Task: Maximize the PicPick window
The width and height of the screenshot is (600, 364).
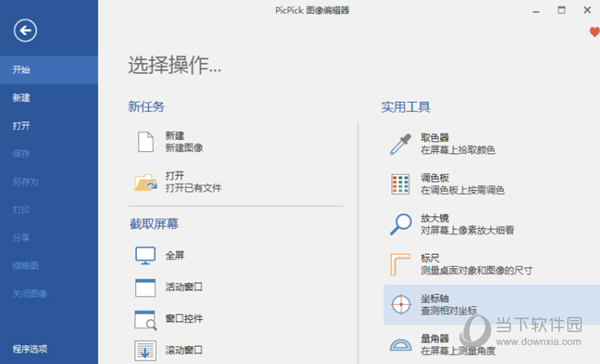Action: click(x=561, y=10)
